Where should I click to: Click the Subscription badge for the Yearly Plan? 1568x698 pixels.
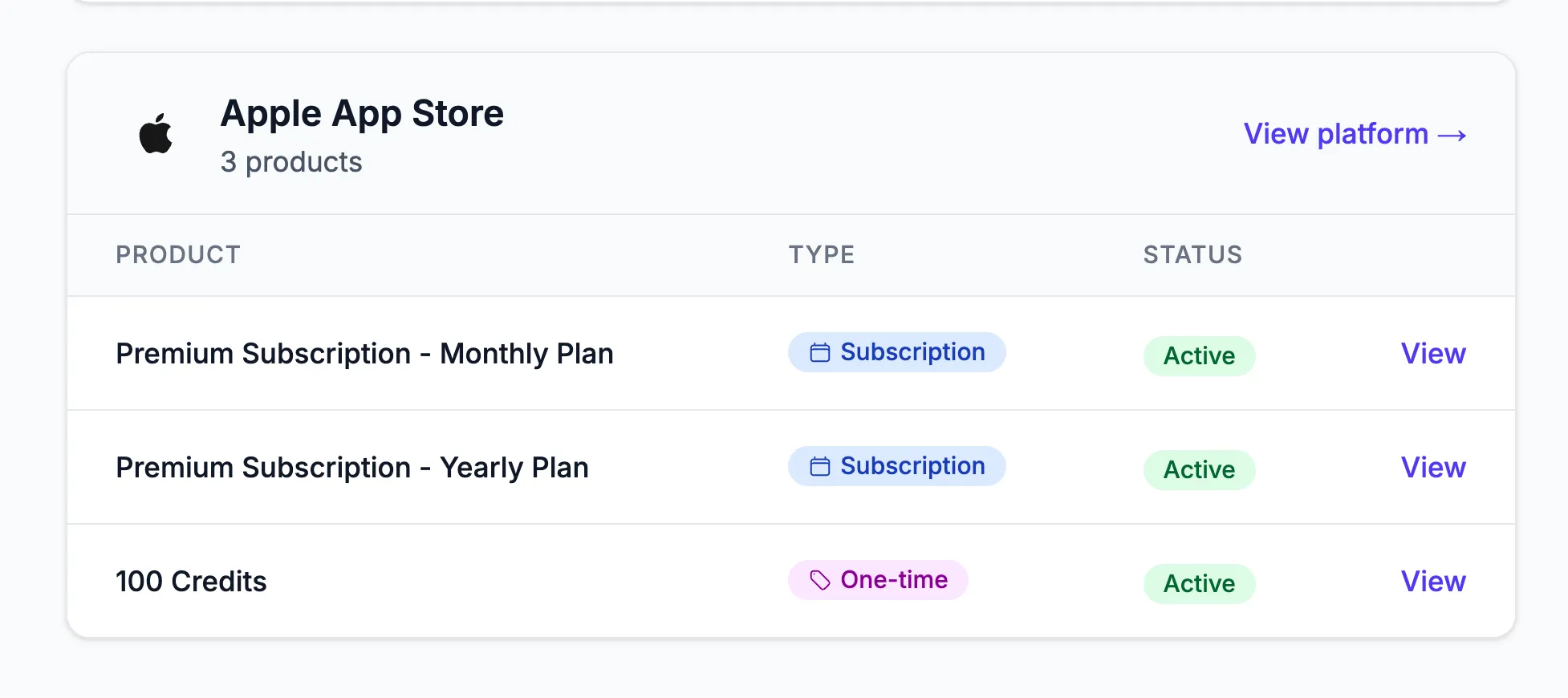pos(896,465)
